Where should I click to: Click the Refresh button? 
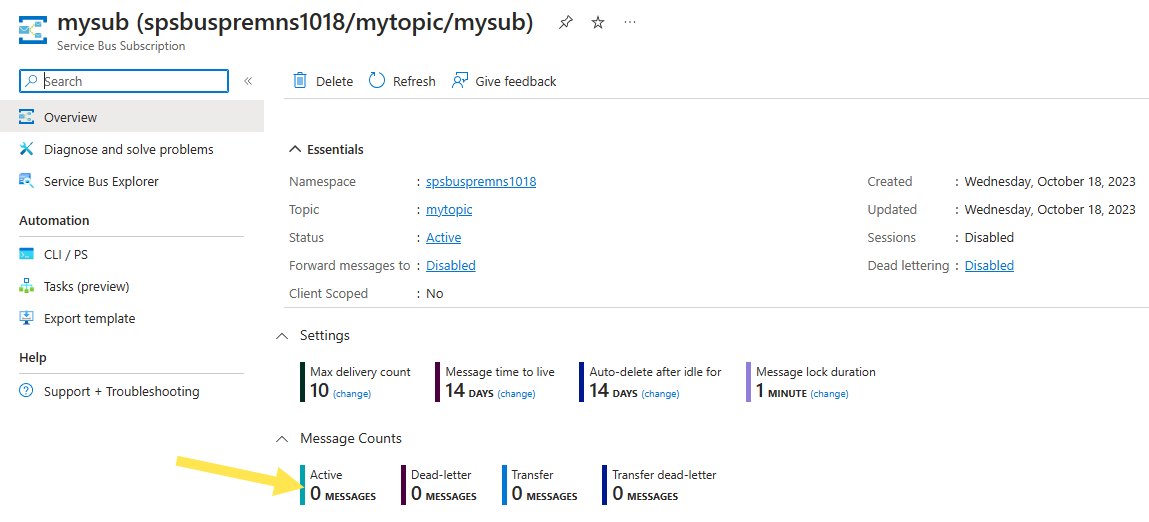pos(402,81)
